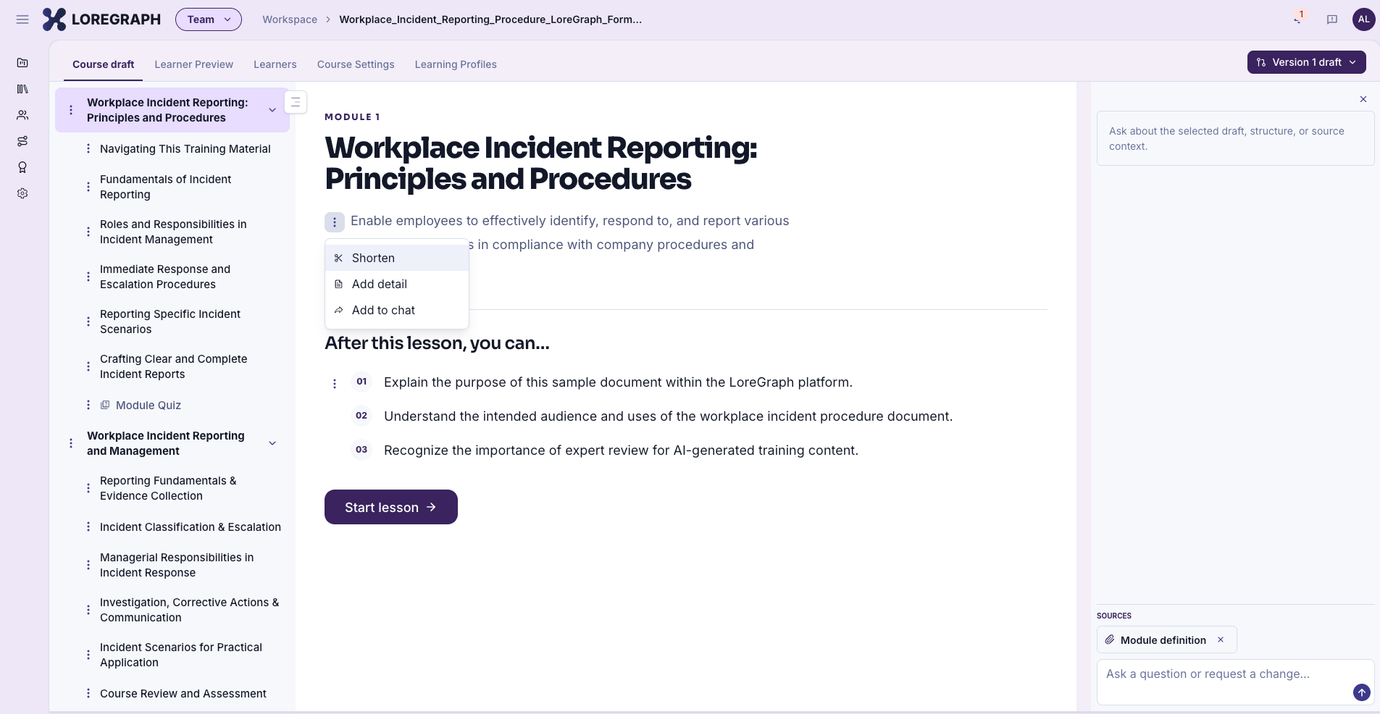Open options for Crafting Clear and Complete Reports
Image resolution: width=1380 pixels, height=714 pixels.
[88, 367]
